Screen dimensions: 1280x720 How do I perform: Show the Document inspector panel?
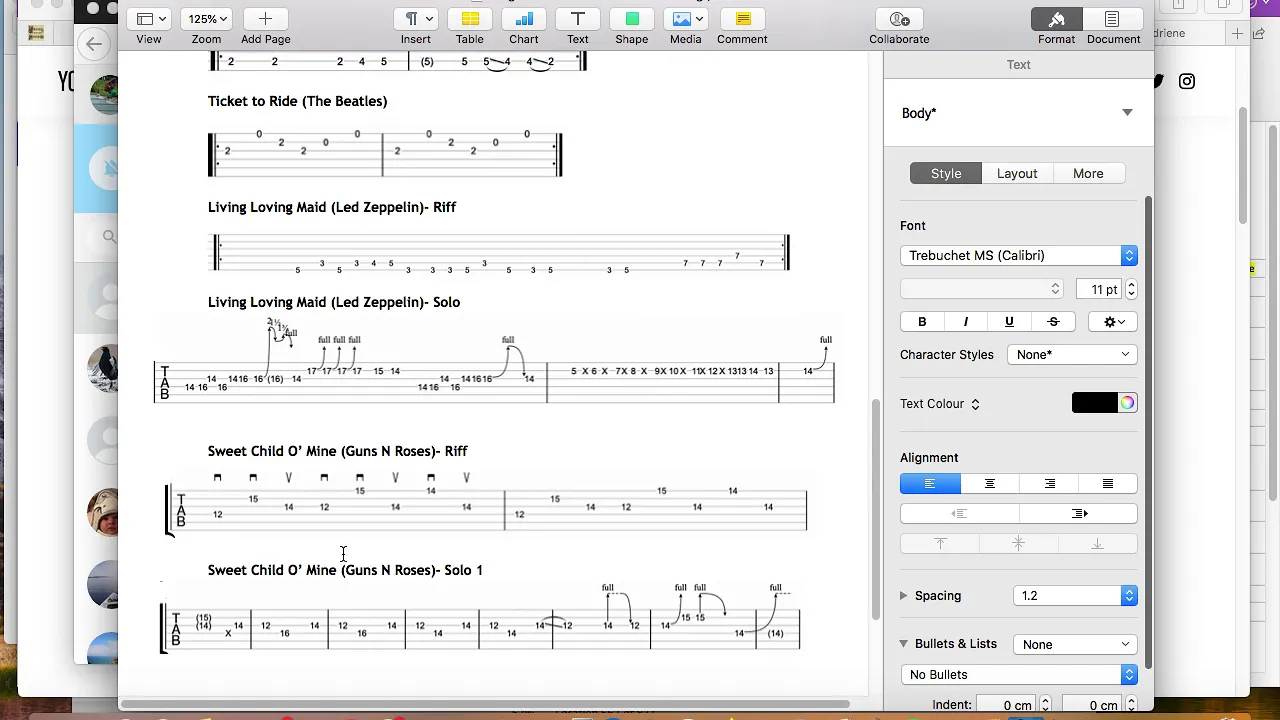click(x=1112, y=19)
